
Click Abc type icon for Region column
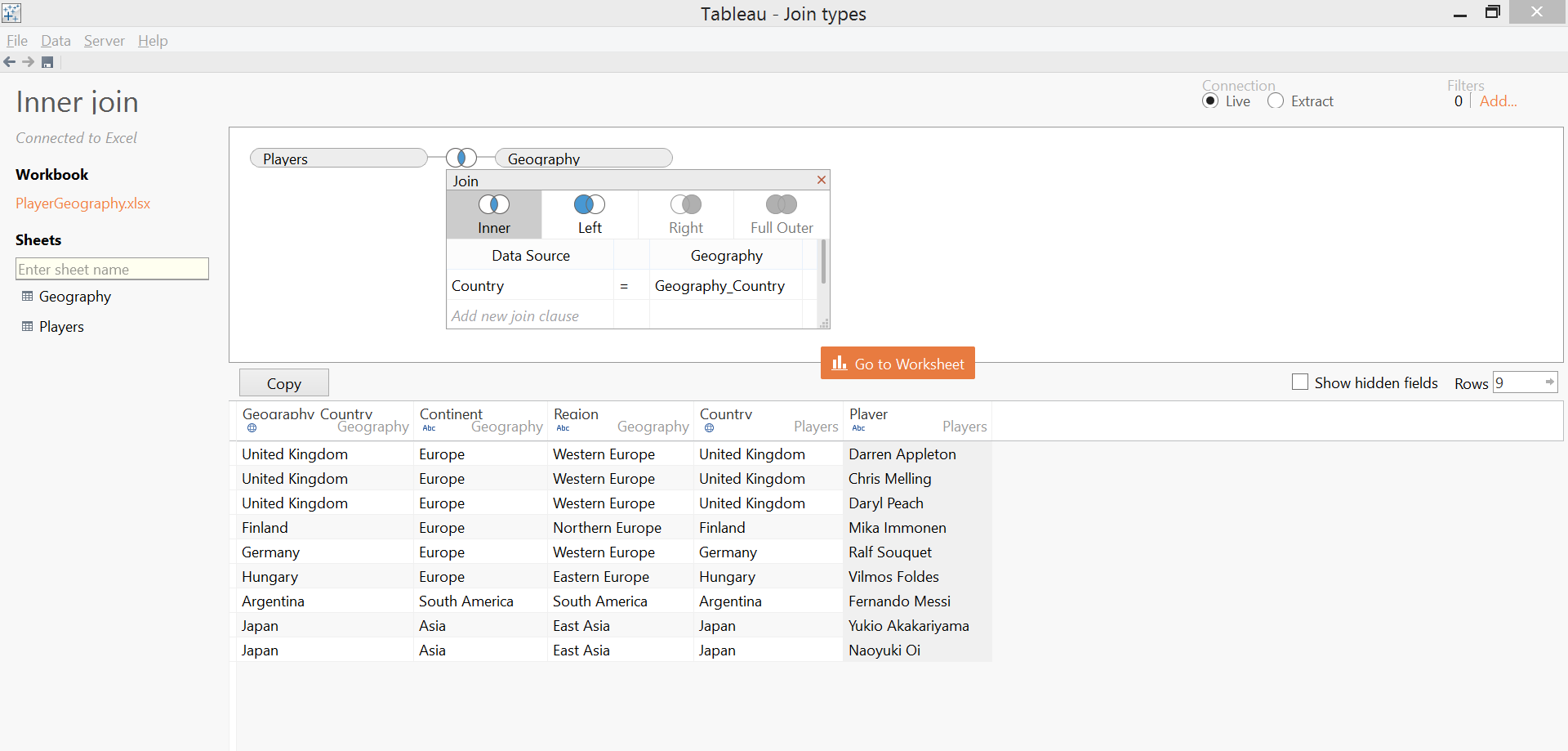coord(563,428)
